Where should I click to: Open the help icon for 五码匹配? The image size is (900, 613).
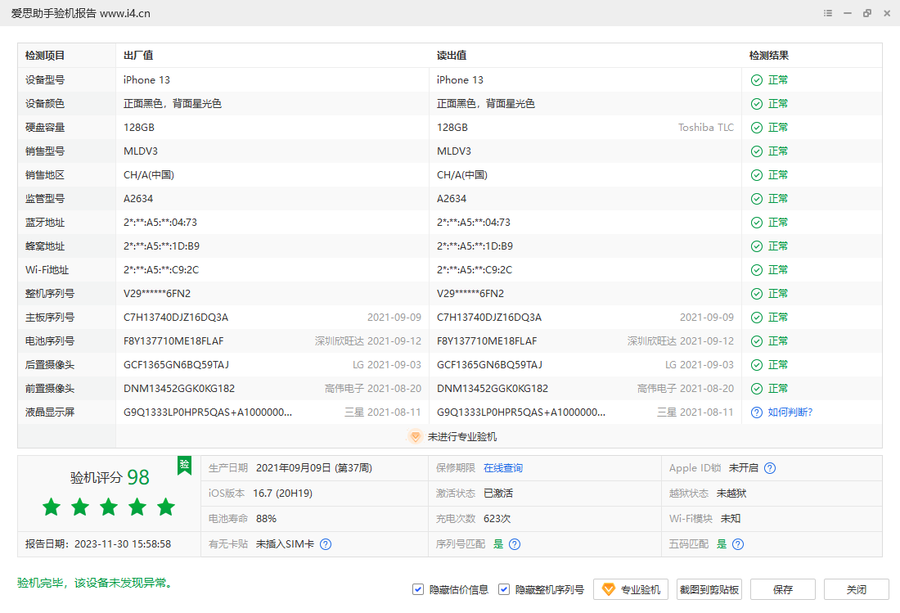[x=738, y=544]
